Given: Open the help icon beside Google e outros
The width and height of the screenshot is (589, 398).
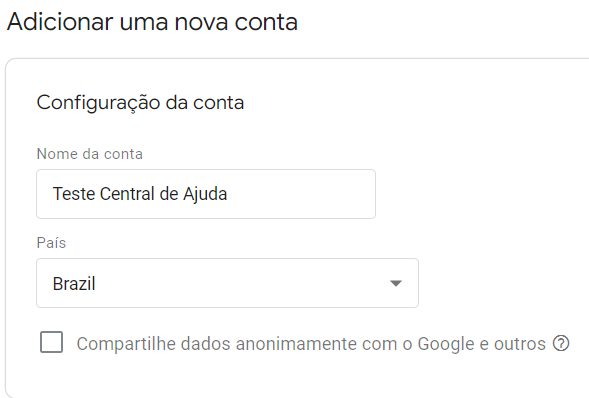Looking at the screenshot, I should pos(561,343).
